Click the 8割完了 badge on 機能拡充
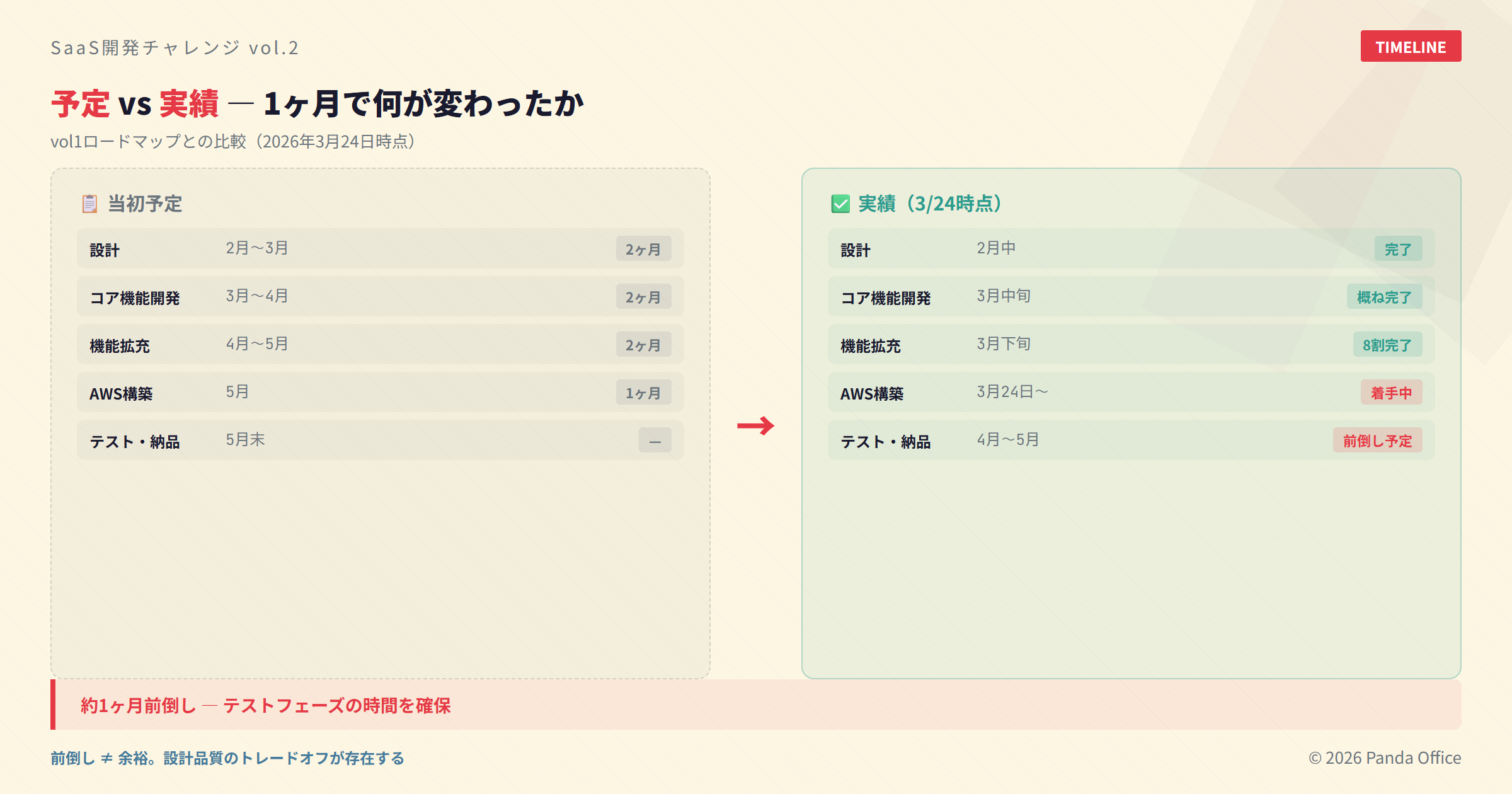The width and height of the screenshot is (1512, 794). pos(1387,345)
